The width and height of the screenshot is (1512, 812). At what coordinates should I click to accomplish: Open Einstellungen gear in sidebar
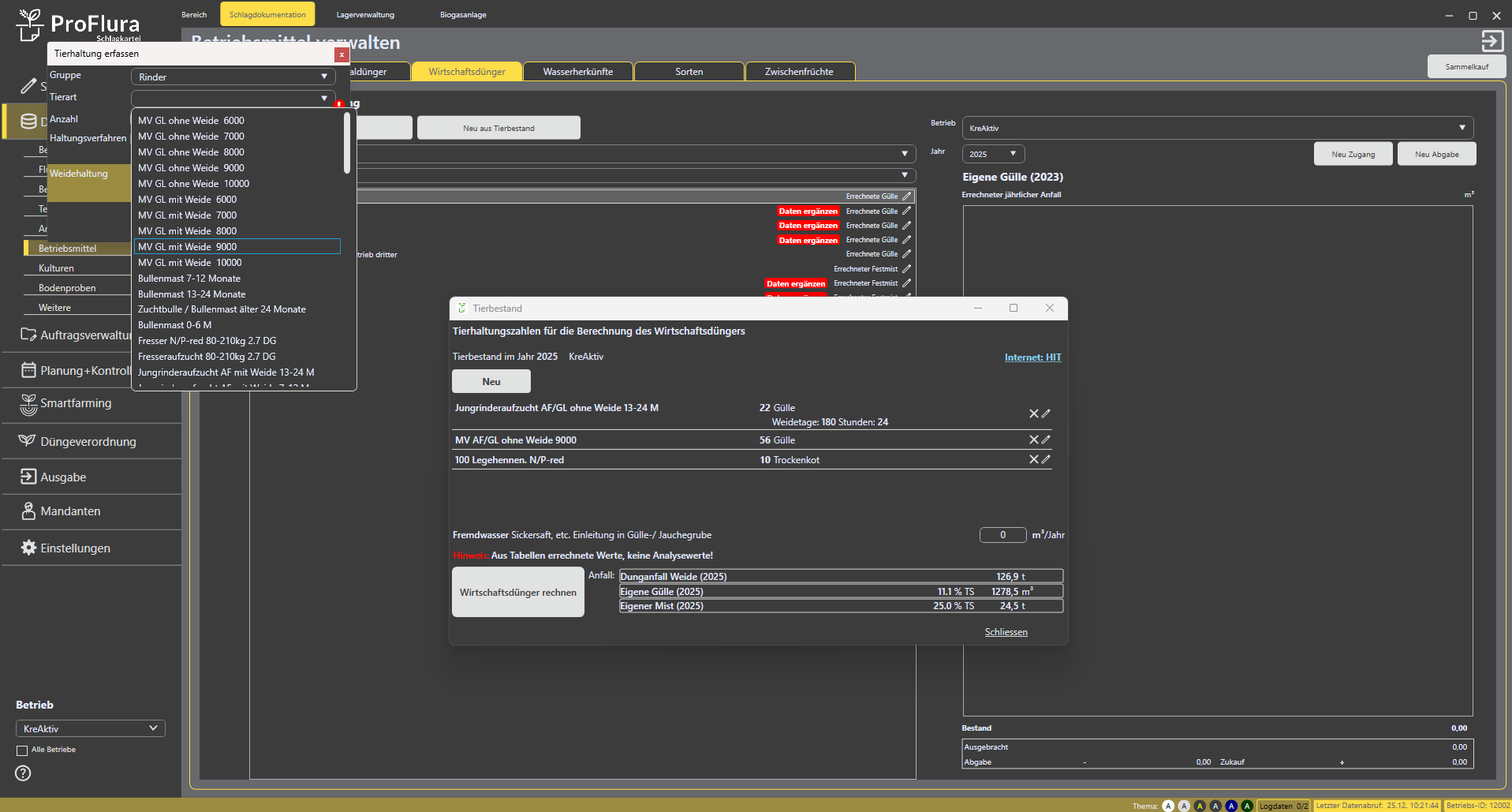[28, 548]
